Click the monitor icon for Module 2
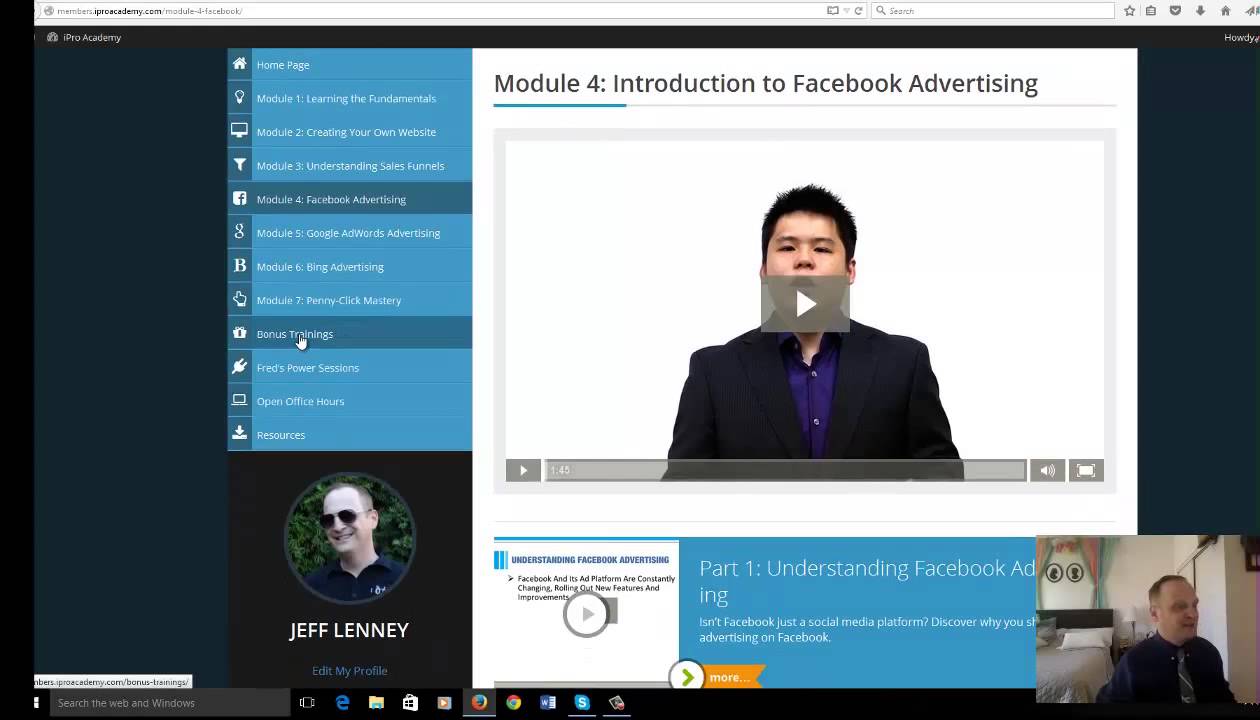The width and height of the screenshot is (1260, 720). 239,131
